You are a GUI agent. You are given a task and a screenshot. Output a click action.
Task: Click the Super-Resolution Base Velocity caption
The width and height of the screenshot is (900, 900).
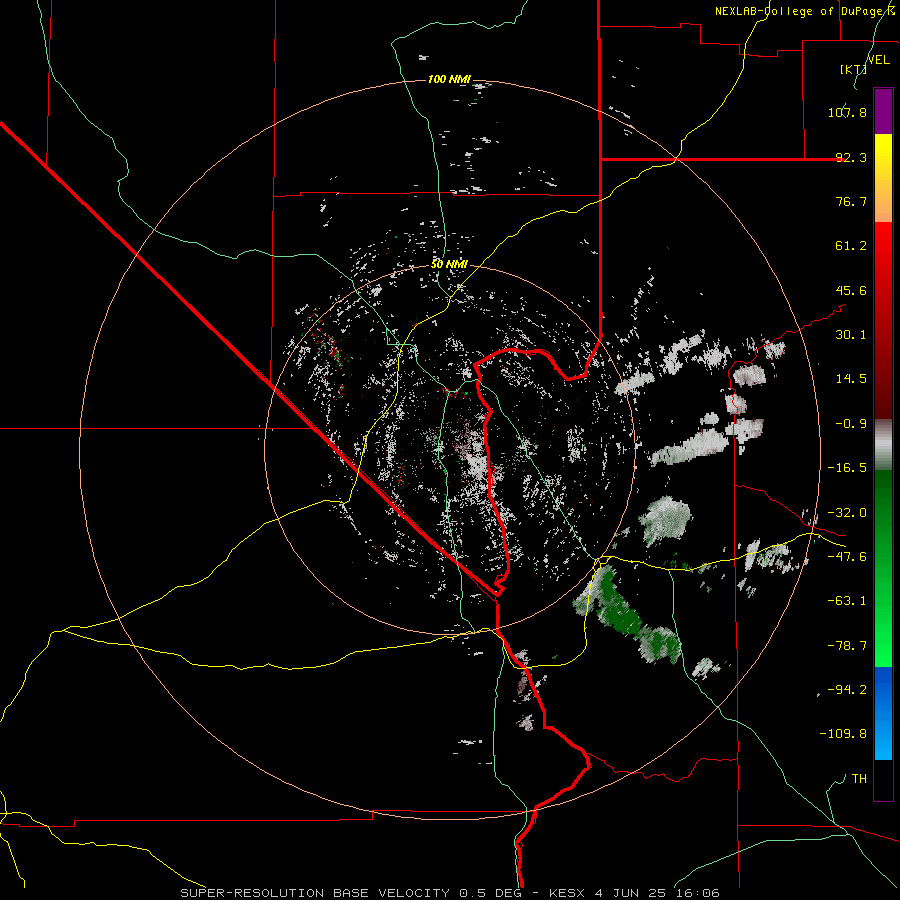coord(449,893)
